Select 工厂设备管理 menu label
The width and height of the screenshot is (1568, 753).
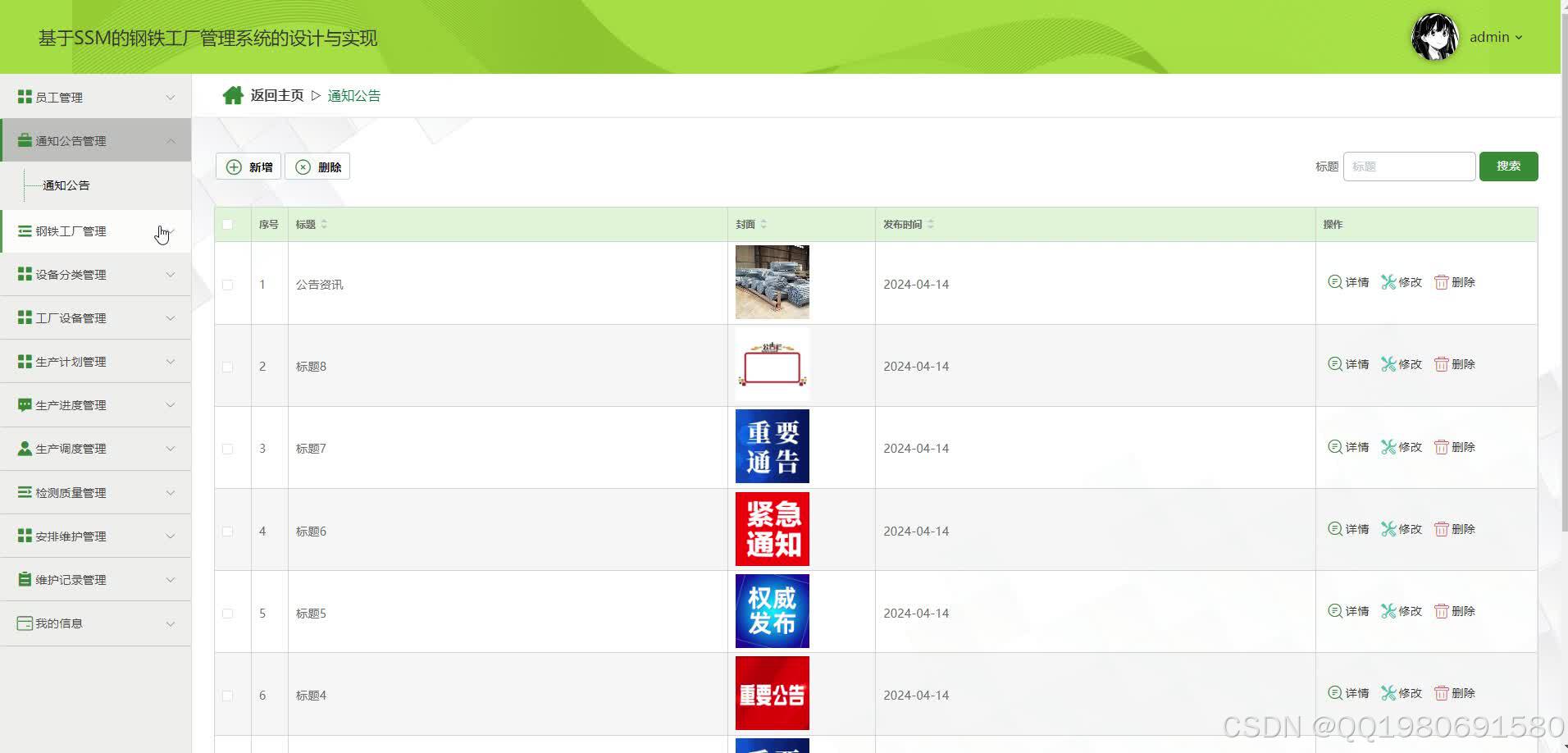71,318
